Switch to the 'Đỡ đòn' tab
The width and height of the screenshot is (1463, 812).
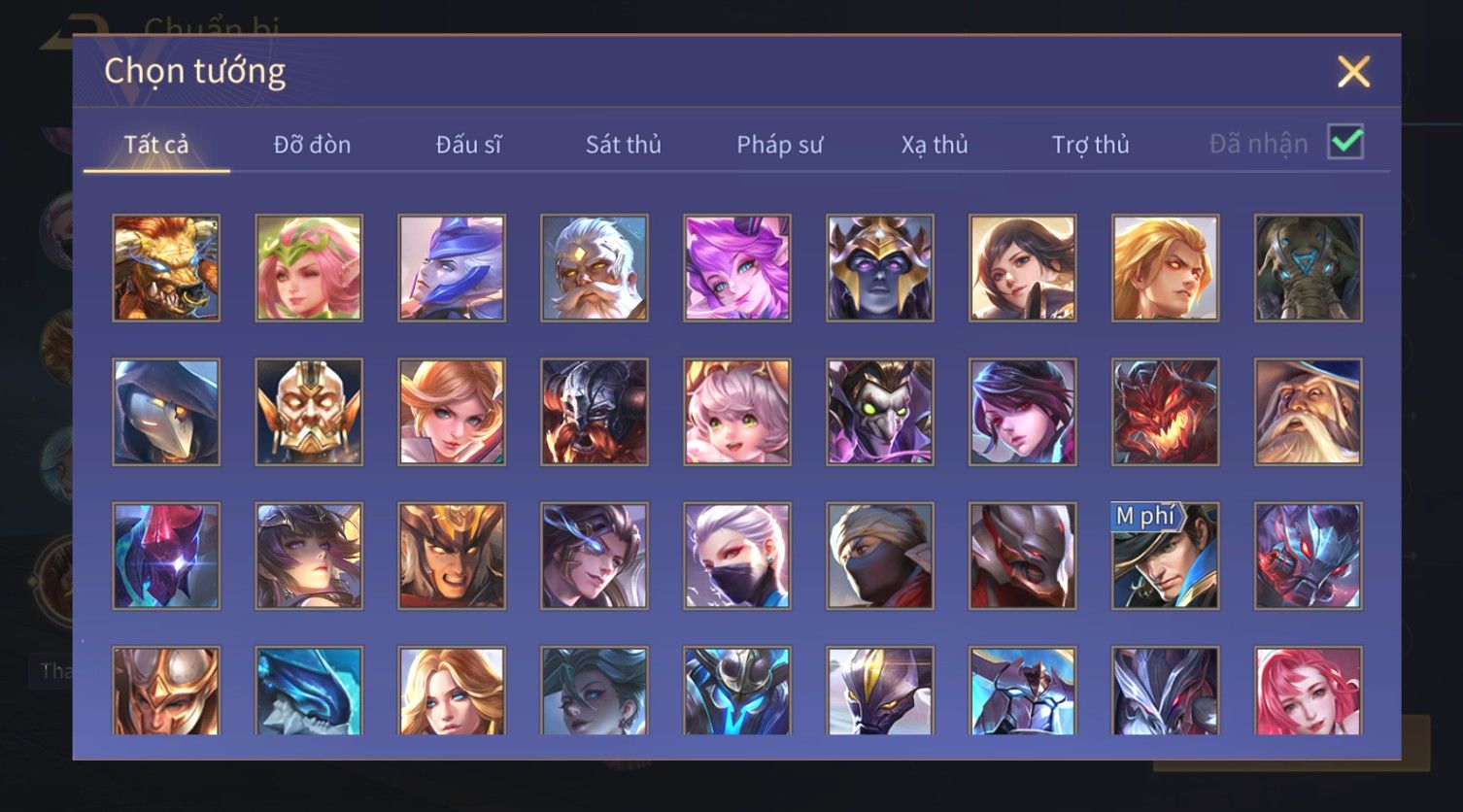tap(312, 145)
